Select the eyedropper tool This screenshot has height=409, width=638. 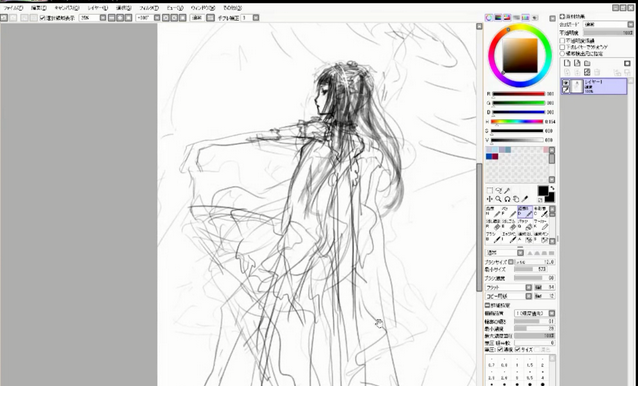526,200
